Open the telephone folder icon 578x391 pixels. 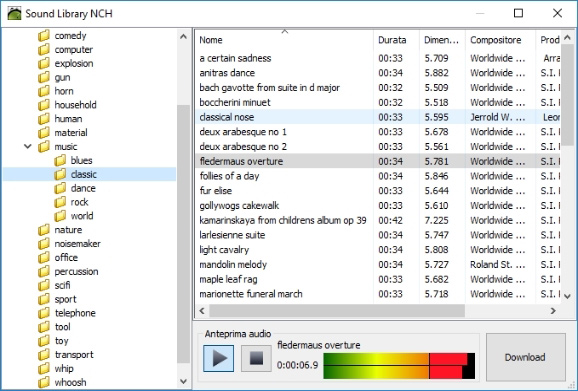tap(44, 313)
